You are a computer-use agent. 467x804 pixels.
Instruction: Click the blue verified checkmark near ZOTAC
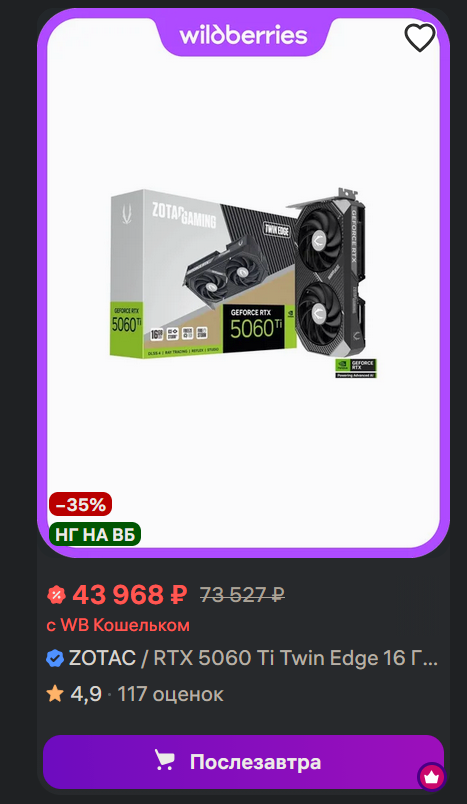[55, 658]
